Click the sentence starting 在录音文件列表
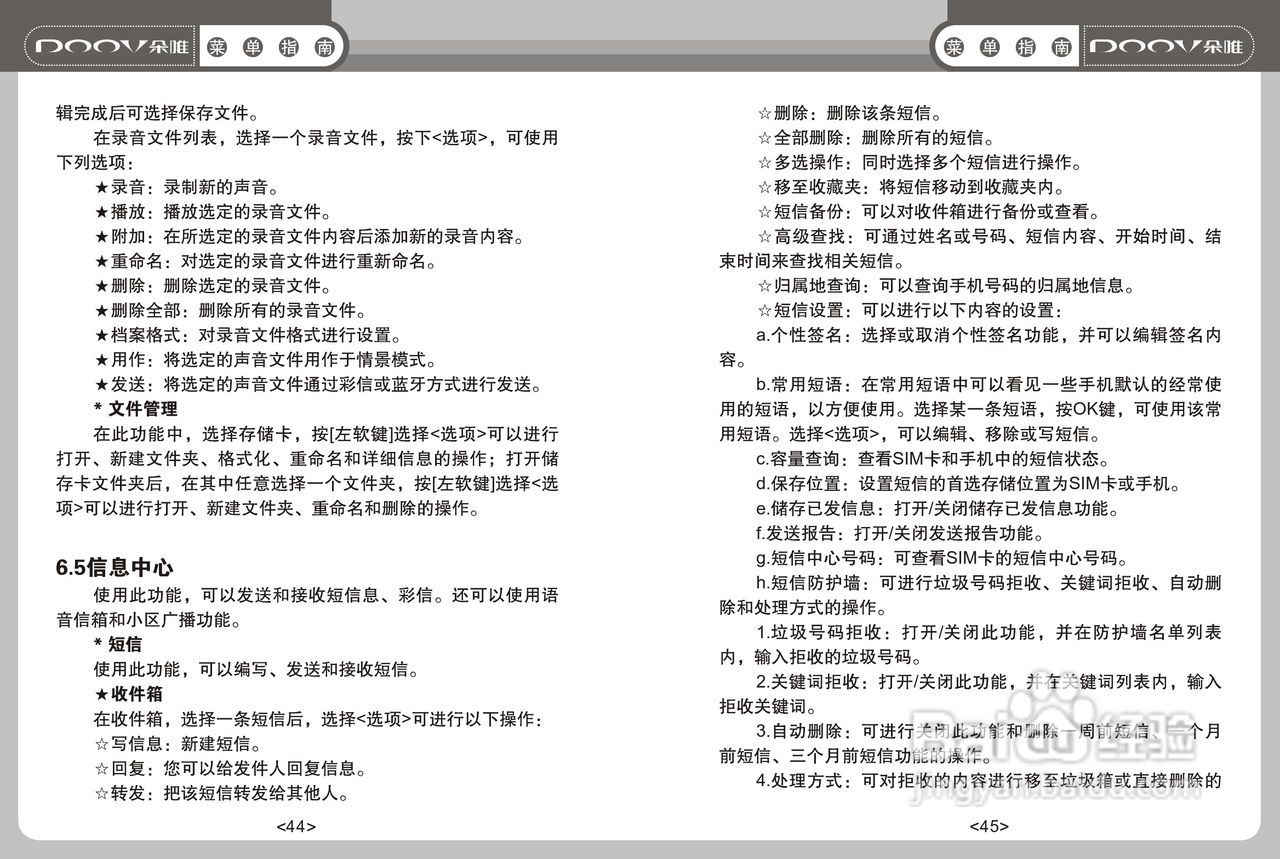The width and height of the screenshot is (1280, 859). (x=307, y=150)
